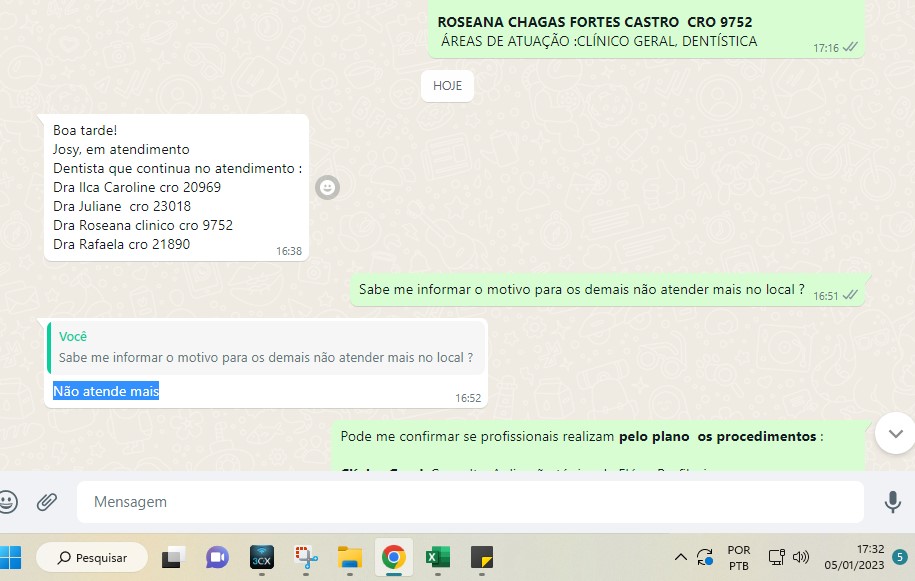Open the quoted 'Você' reply preview
This screenshot has height=581, width=915.
point(266,347)
